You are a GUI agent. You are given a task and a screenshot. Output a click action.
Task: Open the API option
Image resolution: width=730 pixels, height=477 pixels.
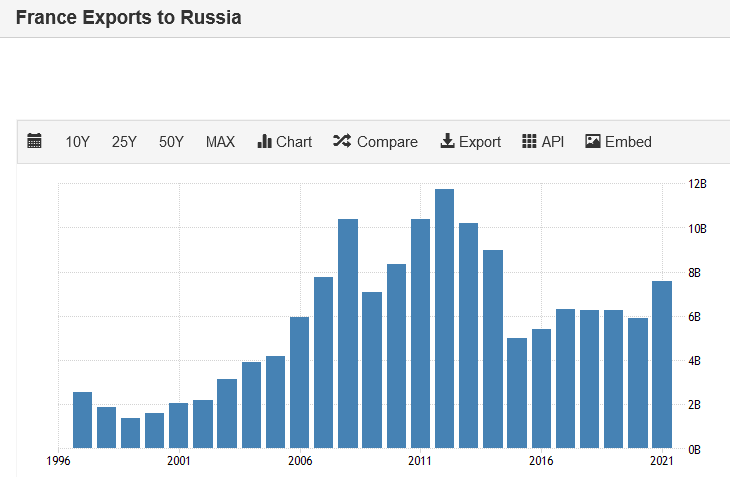click(543, 141)
